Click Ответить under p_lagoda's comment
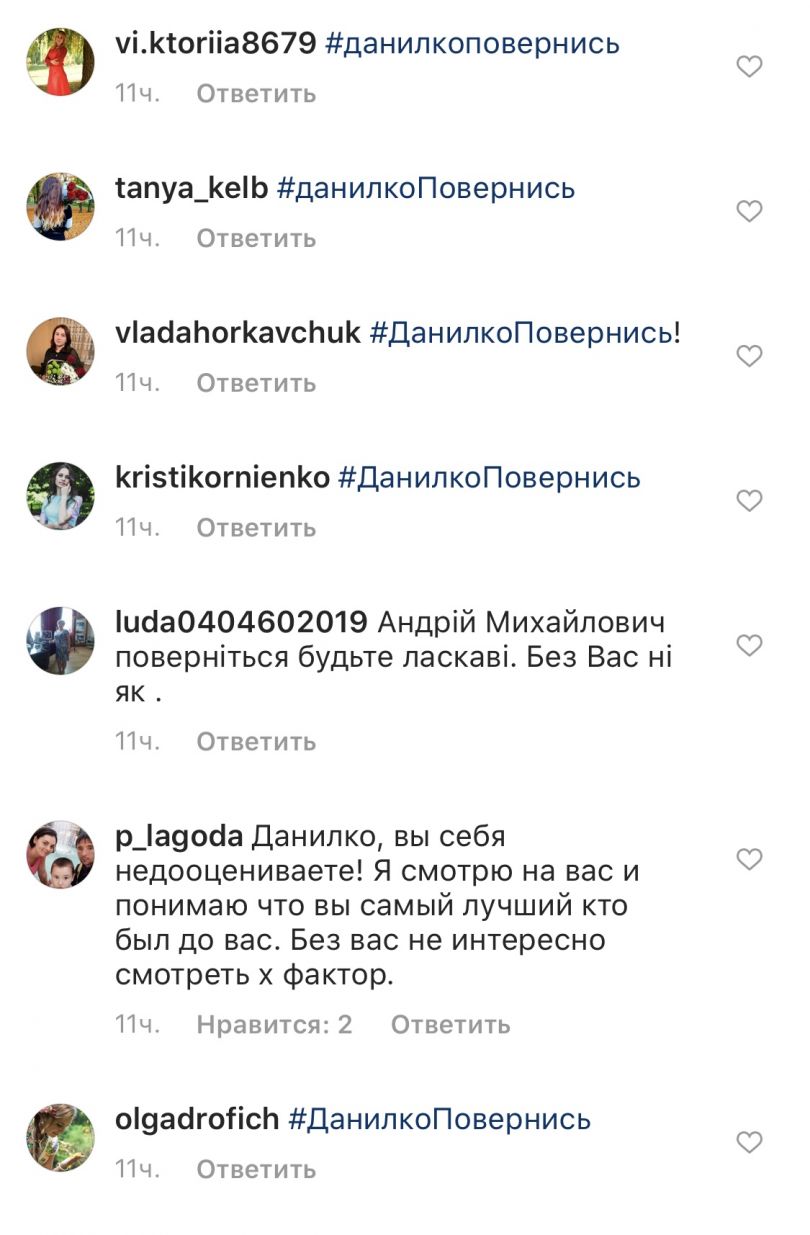Viewport: 810px width, 1235px height. tap(450, 1025)
